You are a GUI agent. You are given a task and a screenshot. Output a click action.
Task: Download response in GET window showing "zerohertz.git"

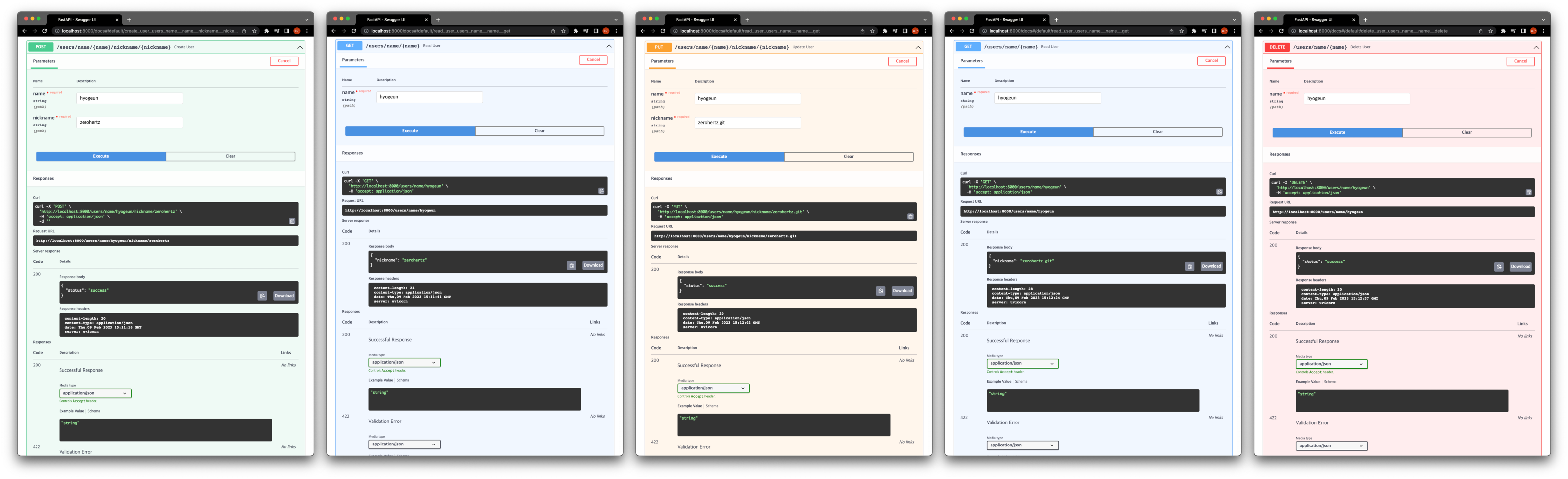pyautogui.click(x=1211, y=266)
